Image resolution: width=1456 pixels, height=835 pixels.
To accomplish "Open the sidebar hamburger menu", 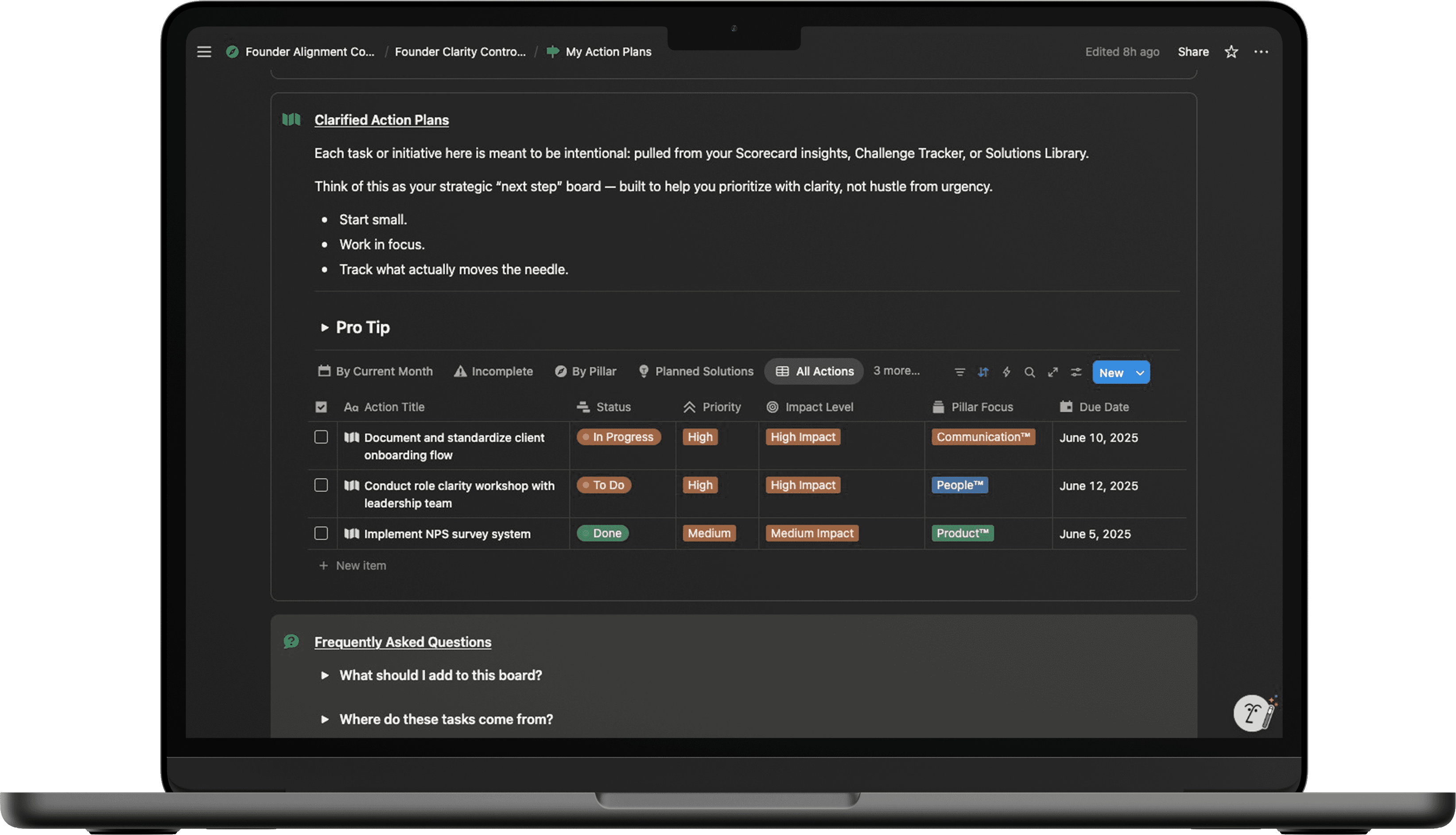I will [204, 51].
